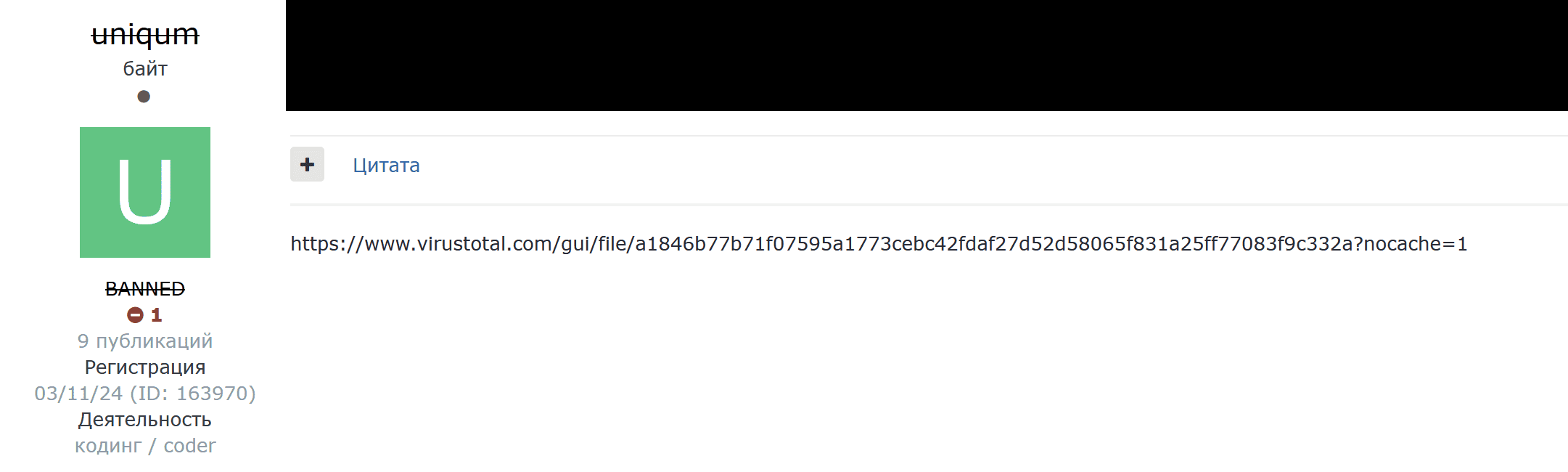Open the uniqum user profile name
The width and height of the screenshot is (1568, 472).
pyautogui.click(x=145, y=35)
